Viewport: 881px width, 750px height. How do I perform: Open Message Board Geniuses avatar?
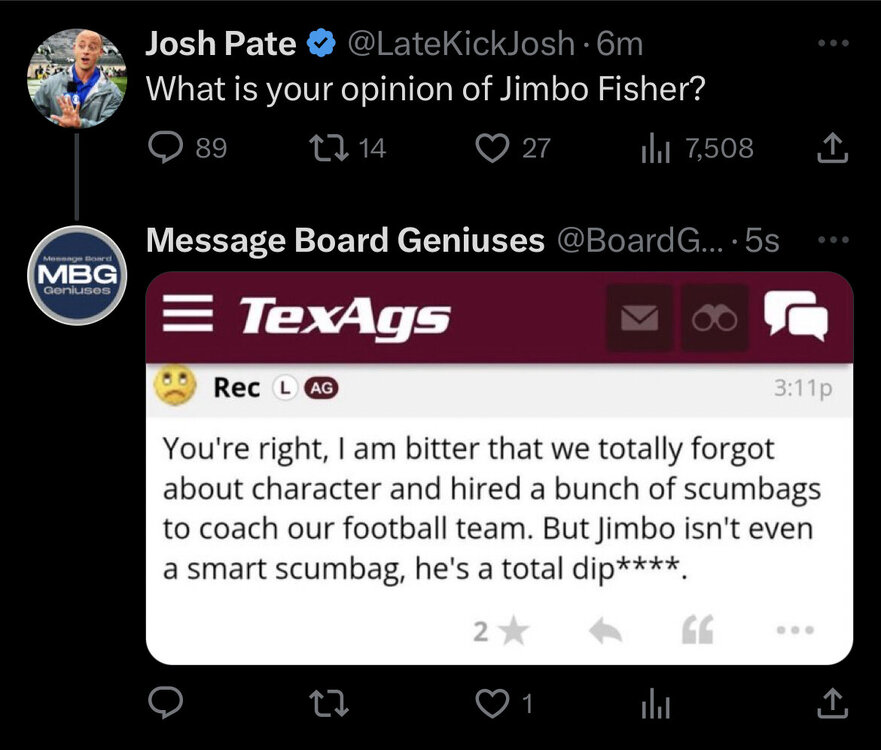click(x=76, y=274)
